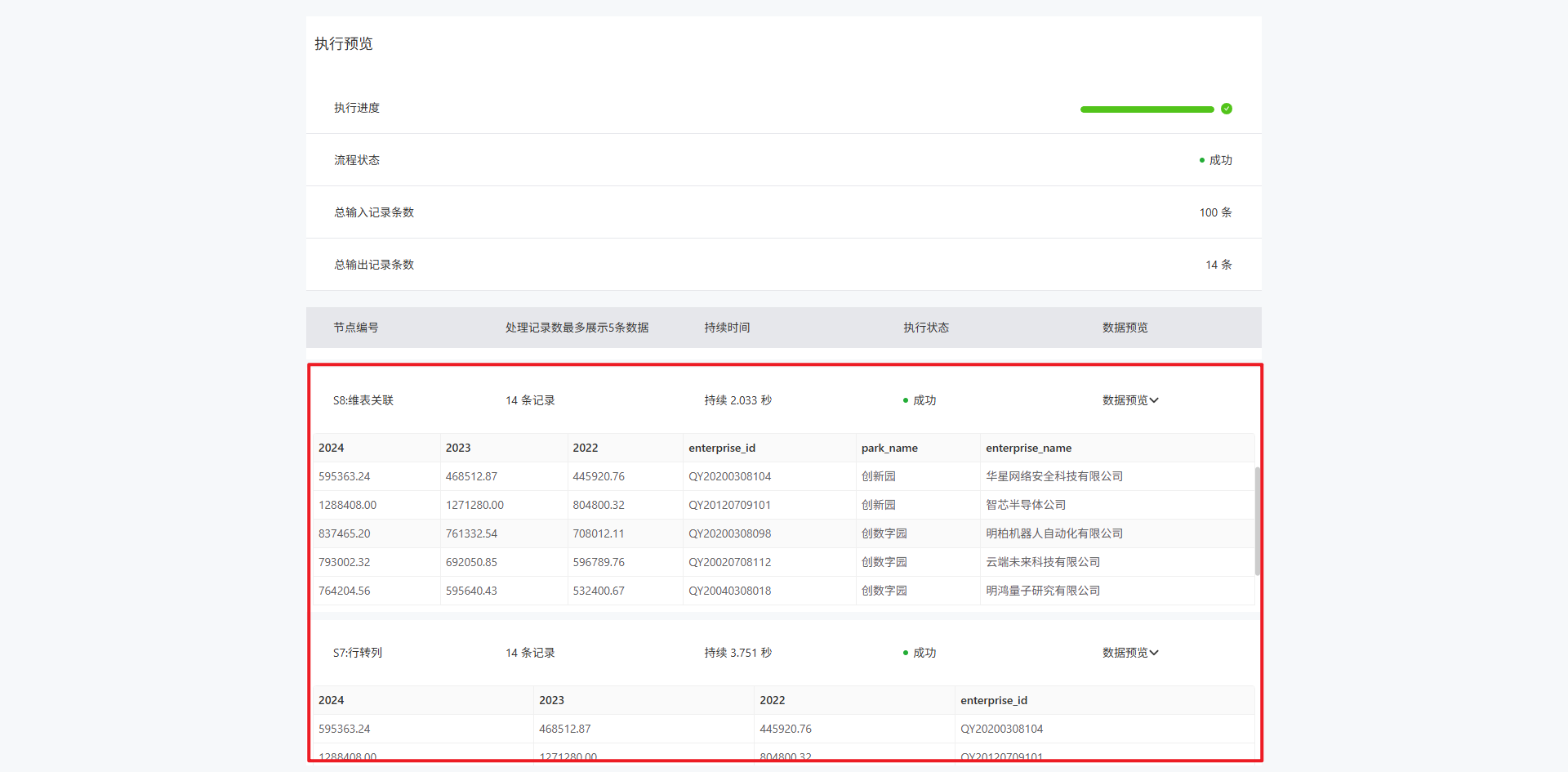Select the S7:行转列 node name
1568x772 pixels.
point(358,653)
